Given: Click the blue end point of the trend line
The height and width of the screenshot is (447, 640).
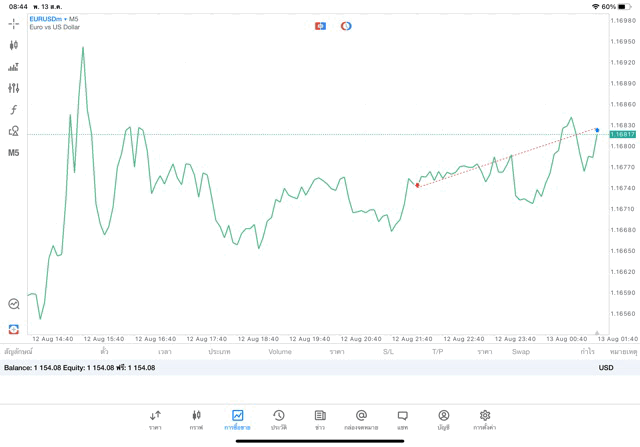Looking at the screenshot, I should (x=597, y=130).
